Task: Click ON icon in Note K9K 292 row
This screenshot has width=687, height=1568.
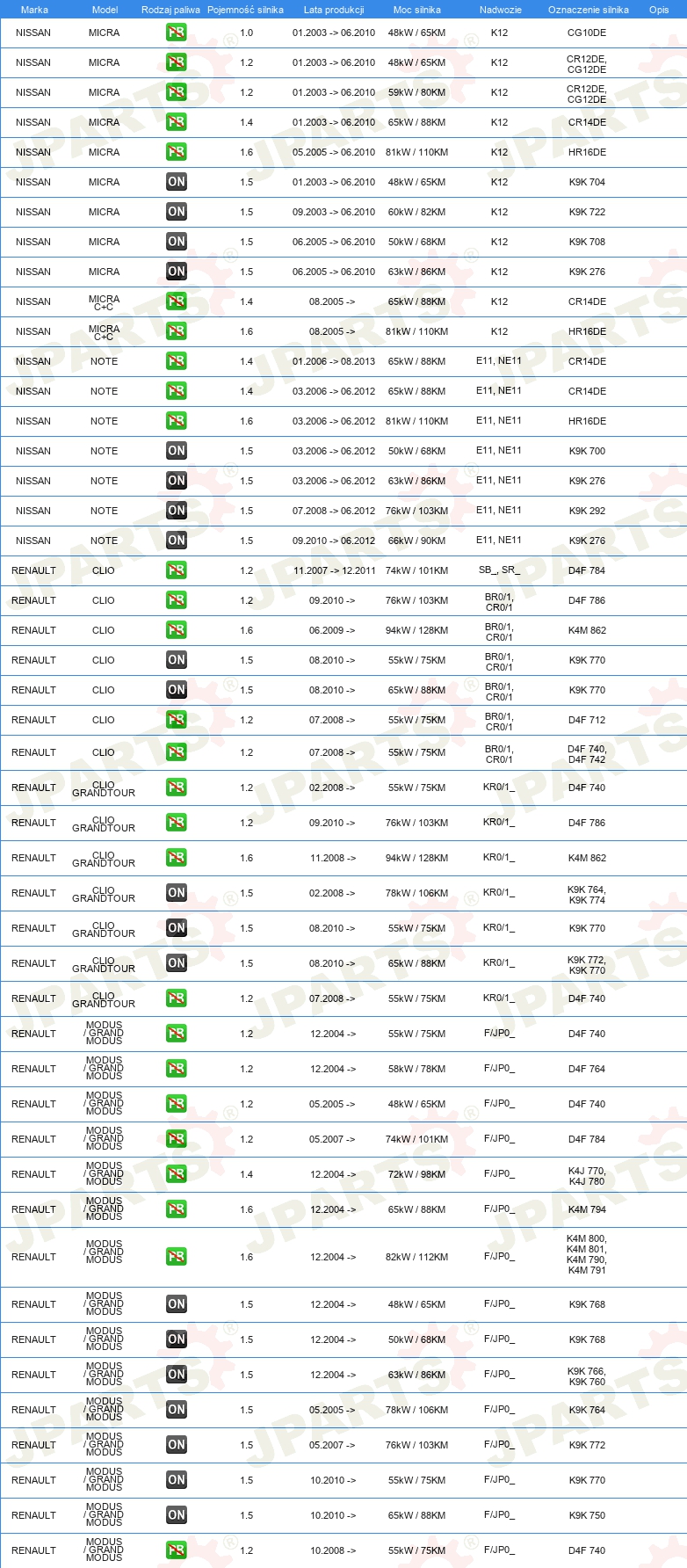Action: click(x=177, y=511)
